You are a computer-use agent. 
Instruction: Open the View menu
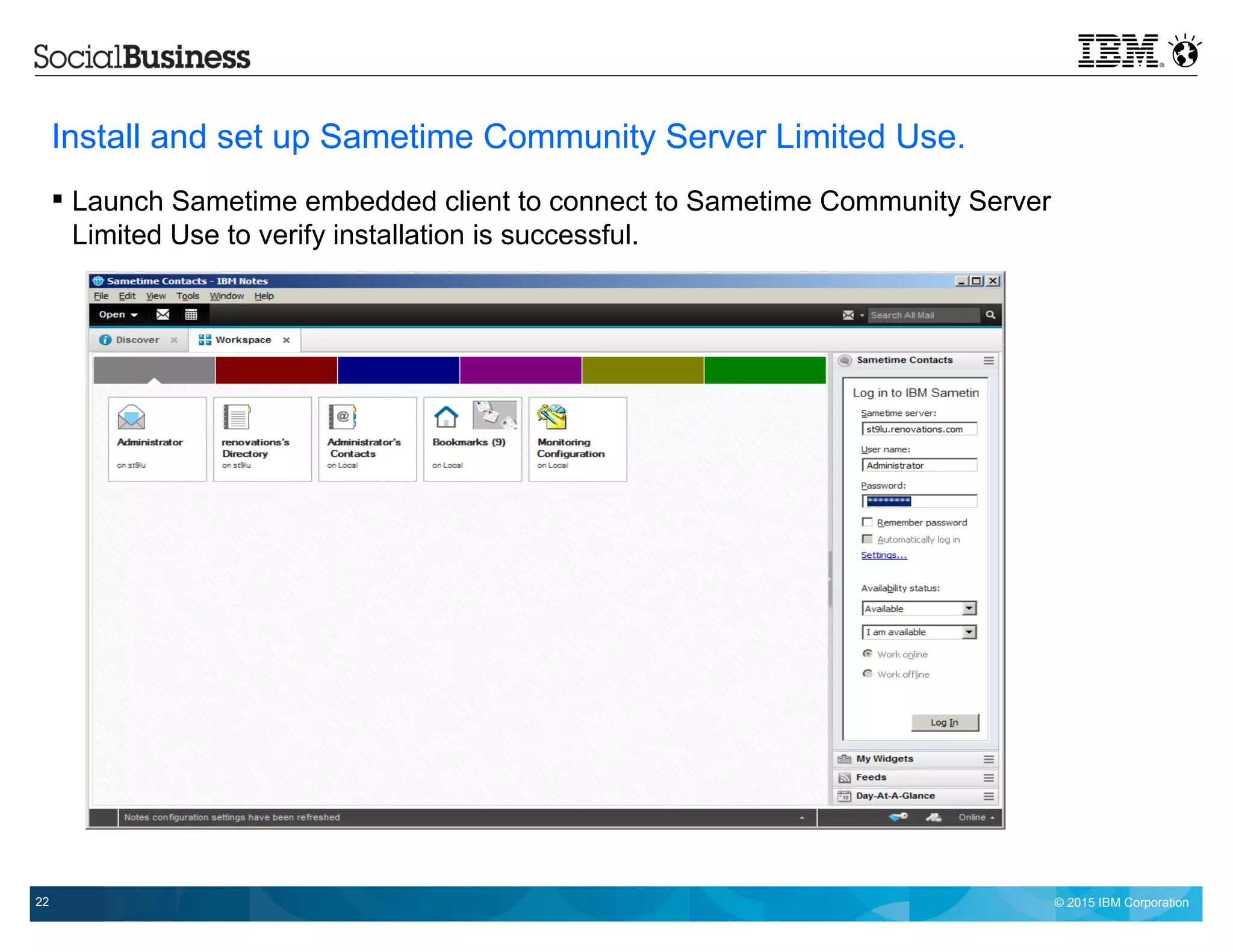pyautogui.click(x=156, y=296)
